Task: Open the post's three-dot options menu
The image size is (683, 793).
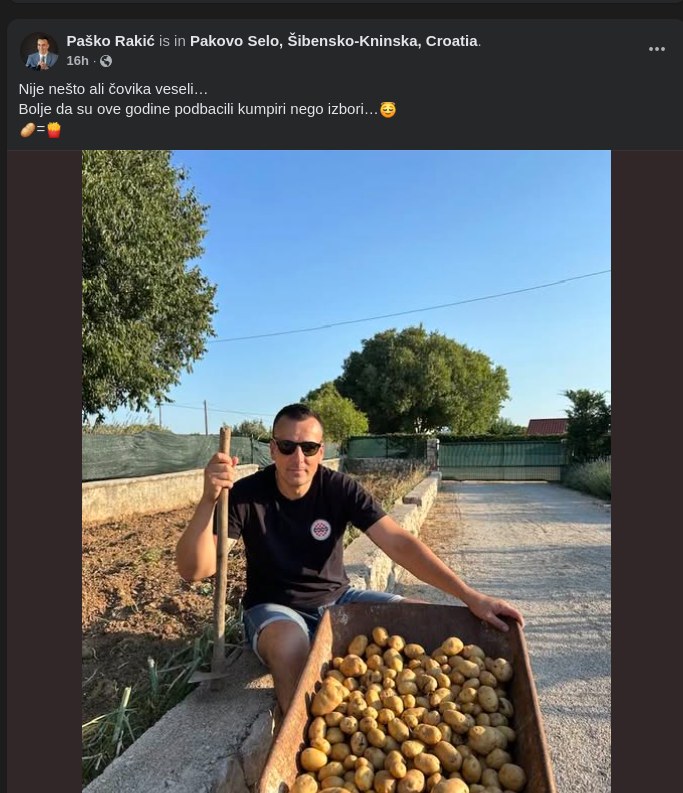Action: 656,49
